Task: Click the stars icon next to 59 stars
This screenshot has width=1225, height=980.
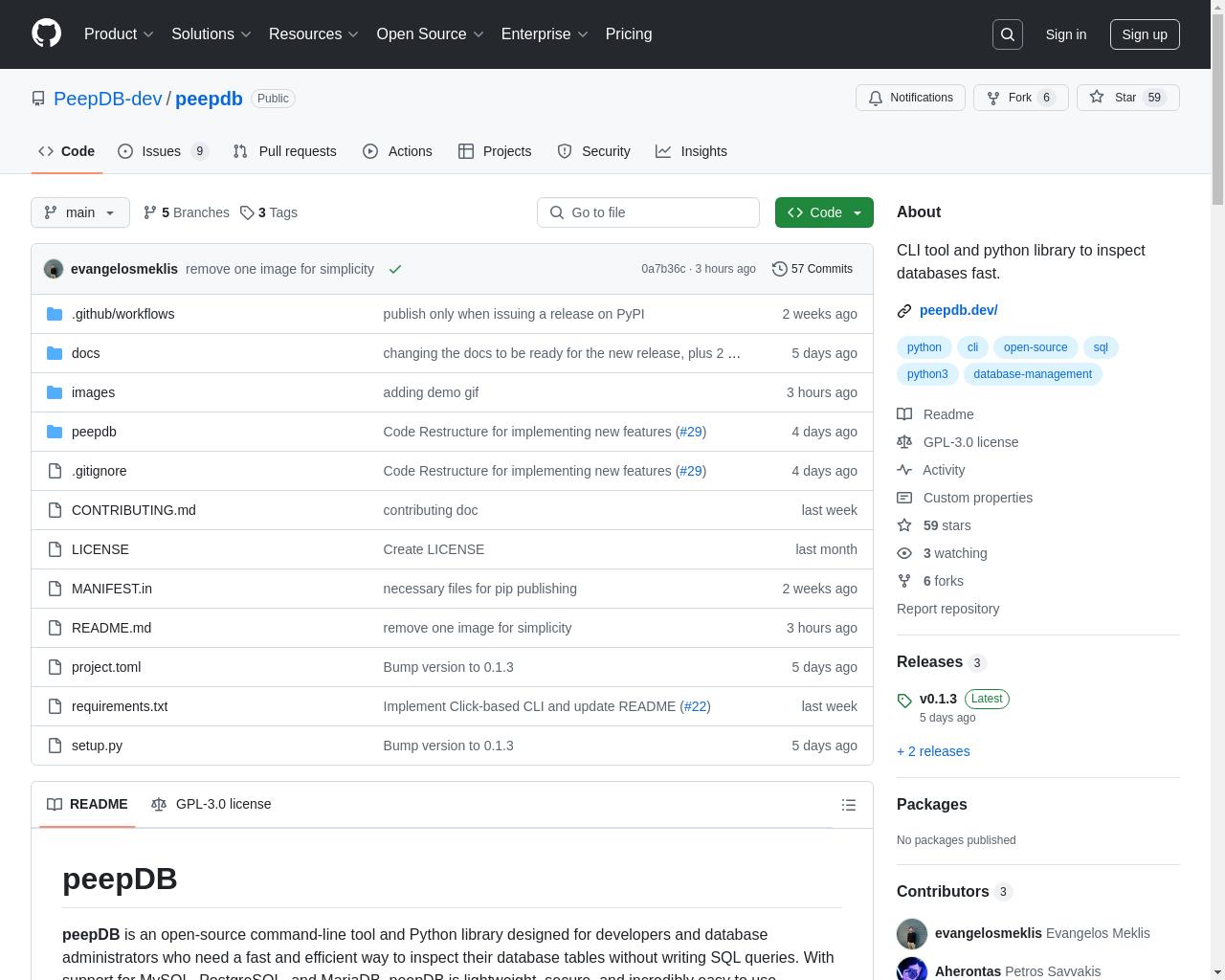Action: 904,525
